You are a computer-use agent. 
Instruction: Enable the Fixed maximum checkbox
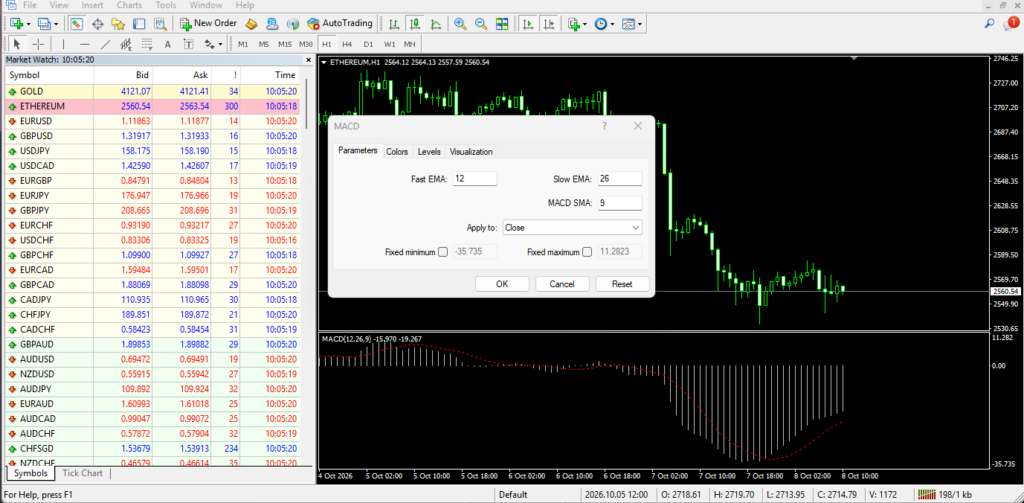(x=587, y=252)
